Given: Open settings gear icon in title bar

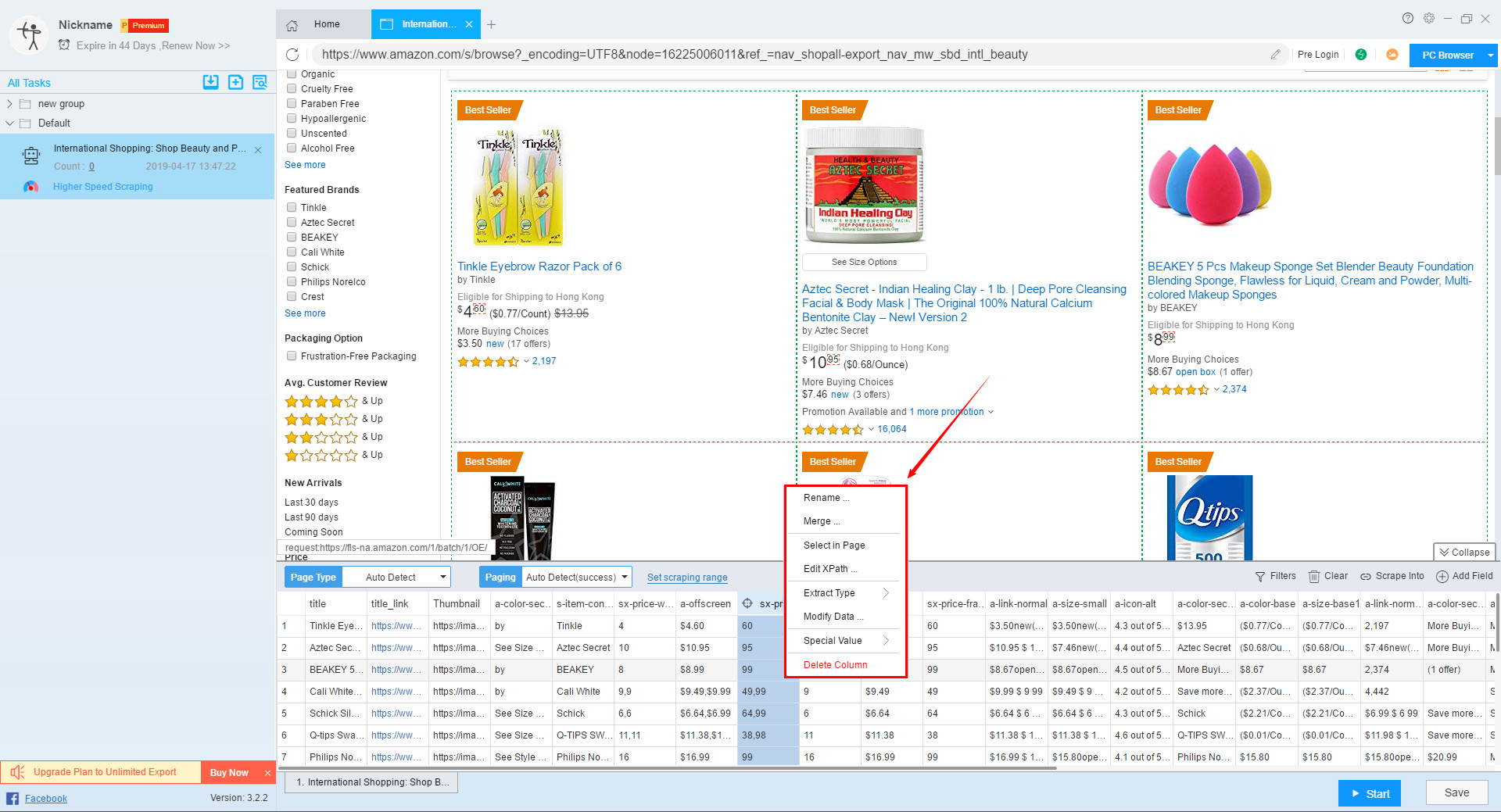Looking at the screenshot, I should (x=1429, y=18).
